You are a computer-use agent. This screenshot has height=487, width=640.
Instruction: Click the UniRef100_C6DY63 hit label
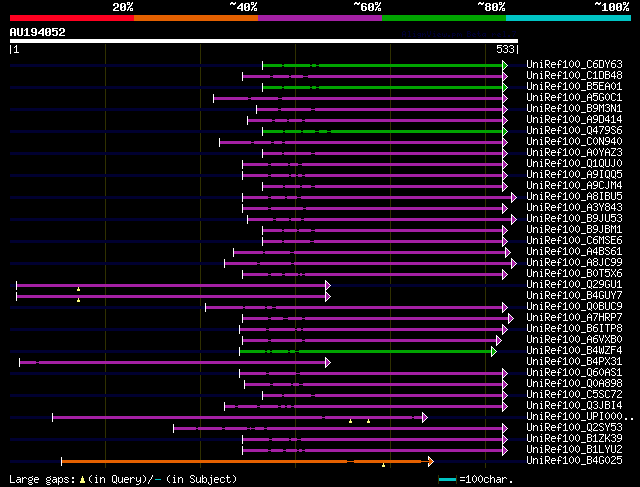[574, 64]
